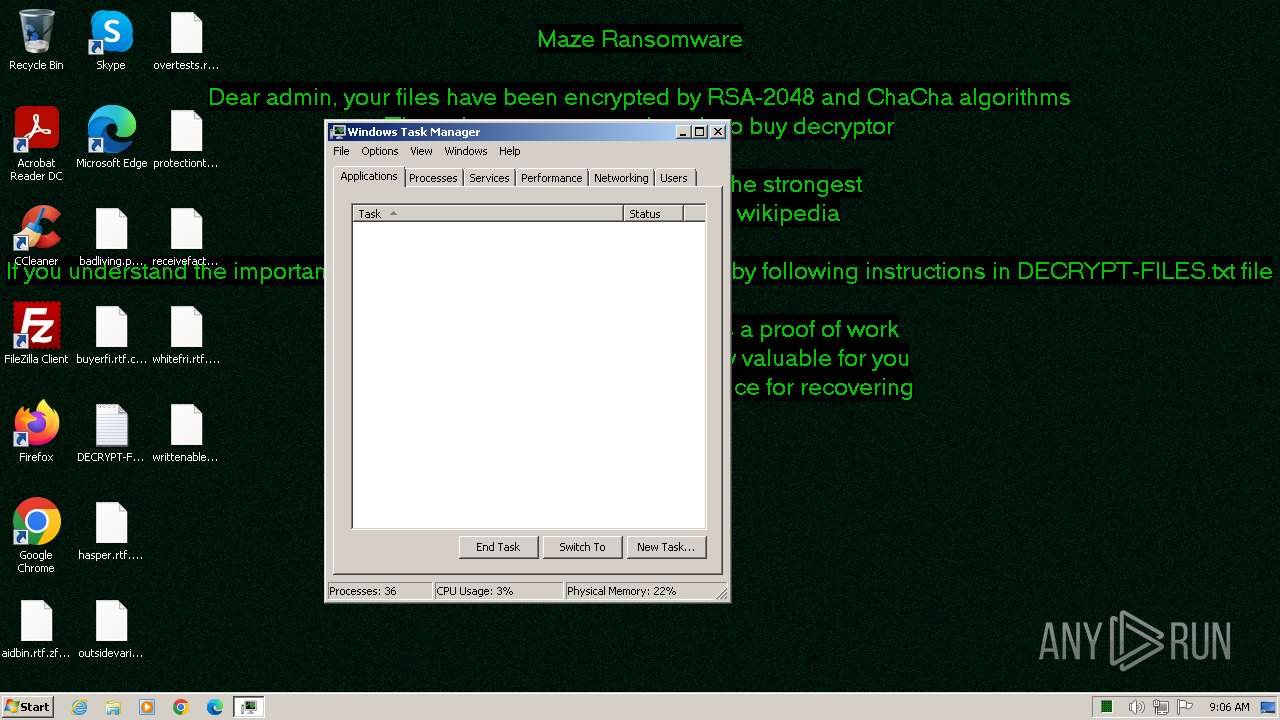
Task: Open the Windows menu in Task Manager
Action: [x=466, y=151]
